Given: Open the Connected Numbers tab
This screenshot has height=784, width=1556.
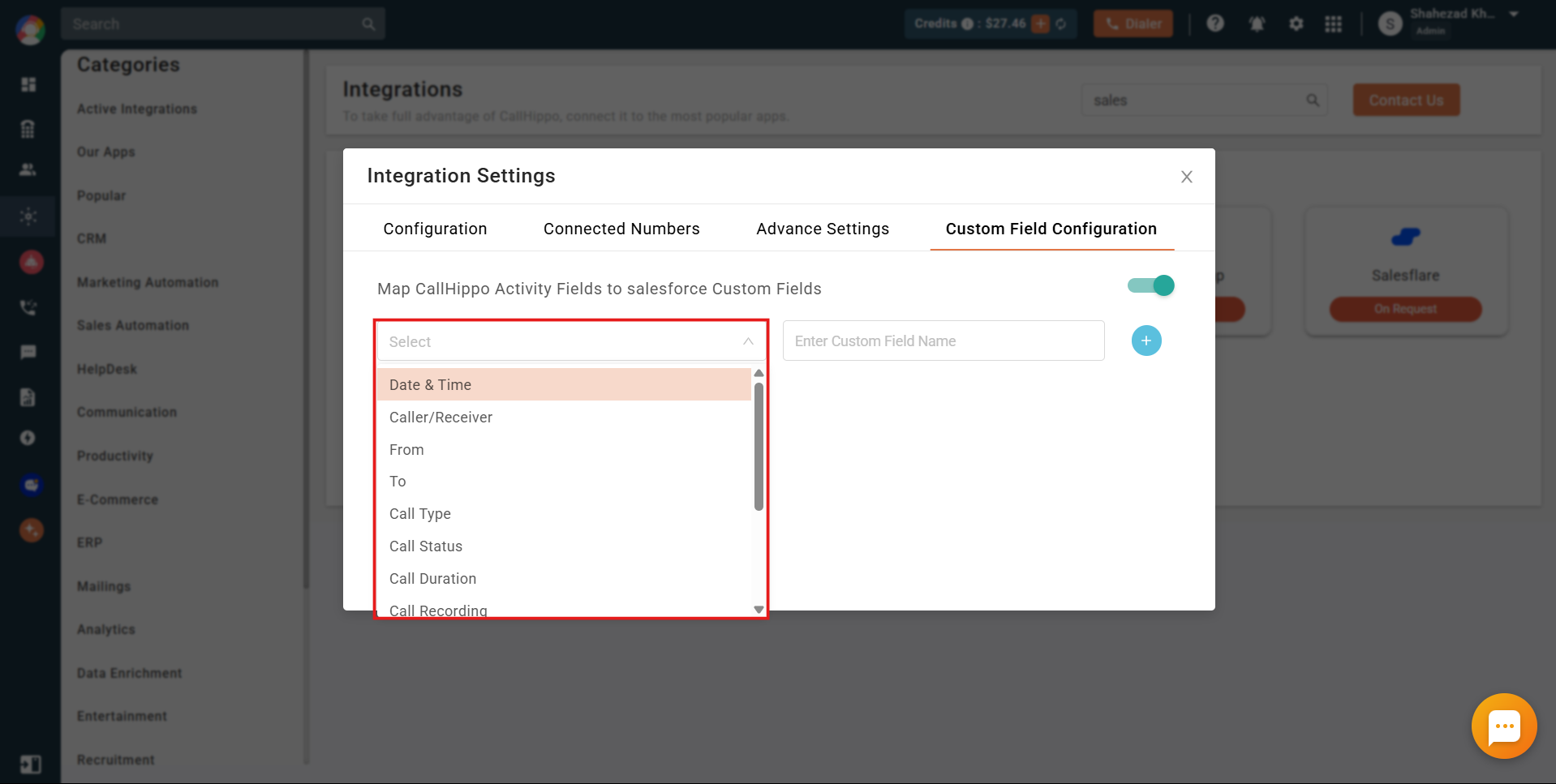Looking at the screenshot, I should [621, 229].
